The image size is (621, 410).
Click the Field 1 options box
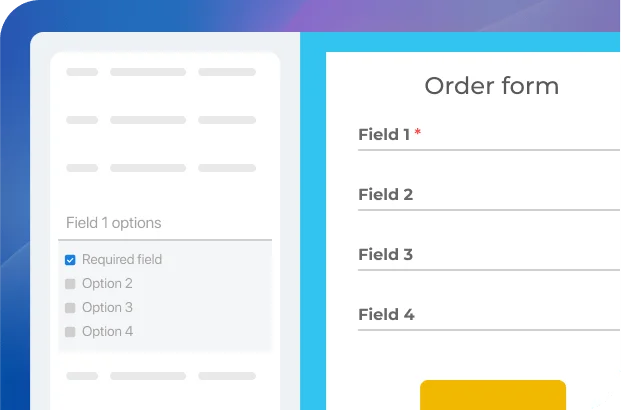coord(165,223)
